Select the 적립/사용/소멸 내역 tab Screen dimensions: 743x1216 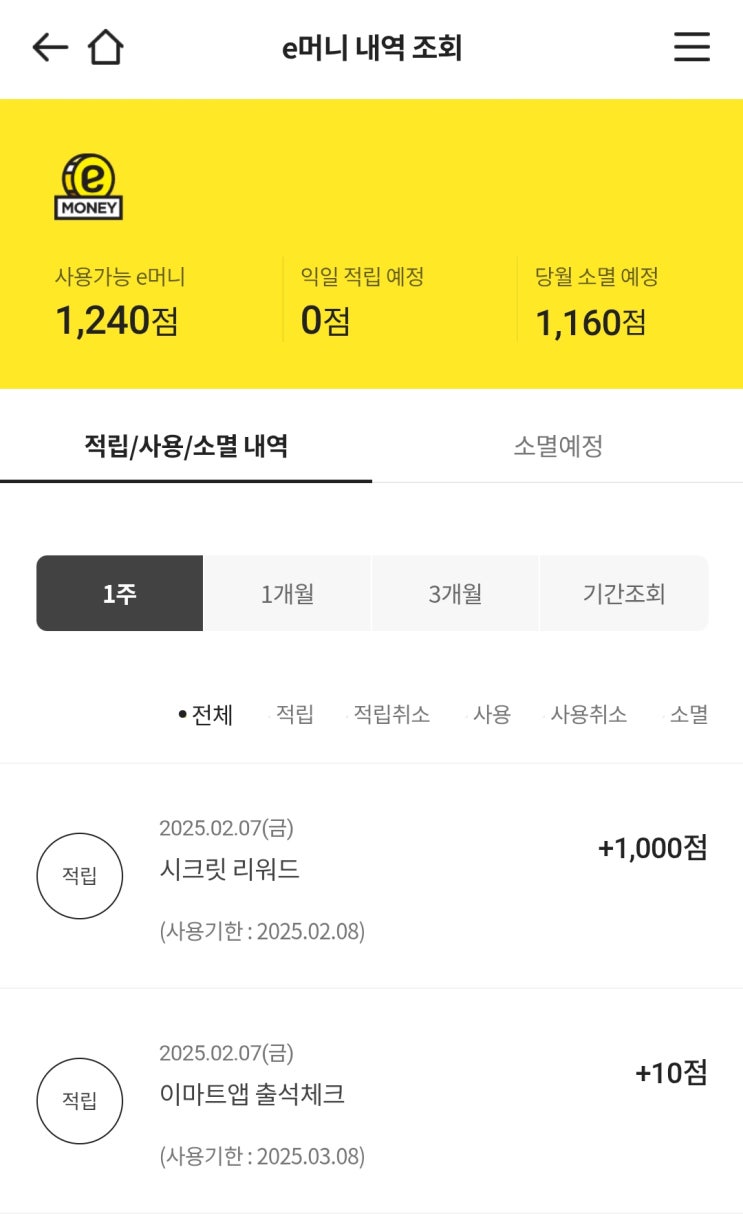pyautogui.click(x=186, y=446)
